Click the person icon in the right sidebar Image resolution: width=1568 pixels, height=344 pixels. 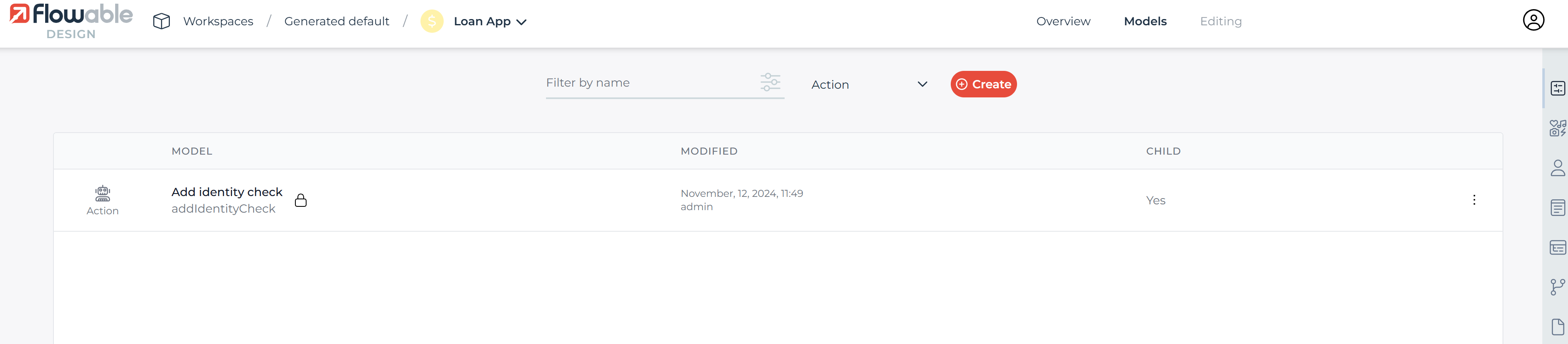pyautogui.click(x=1557, y=167)
